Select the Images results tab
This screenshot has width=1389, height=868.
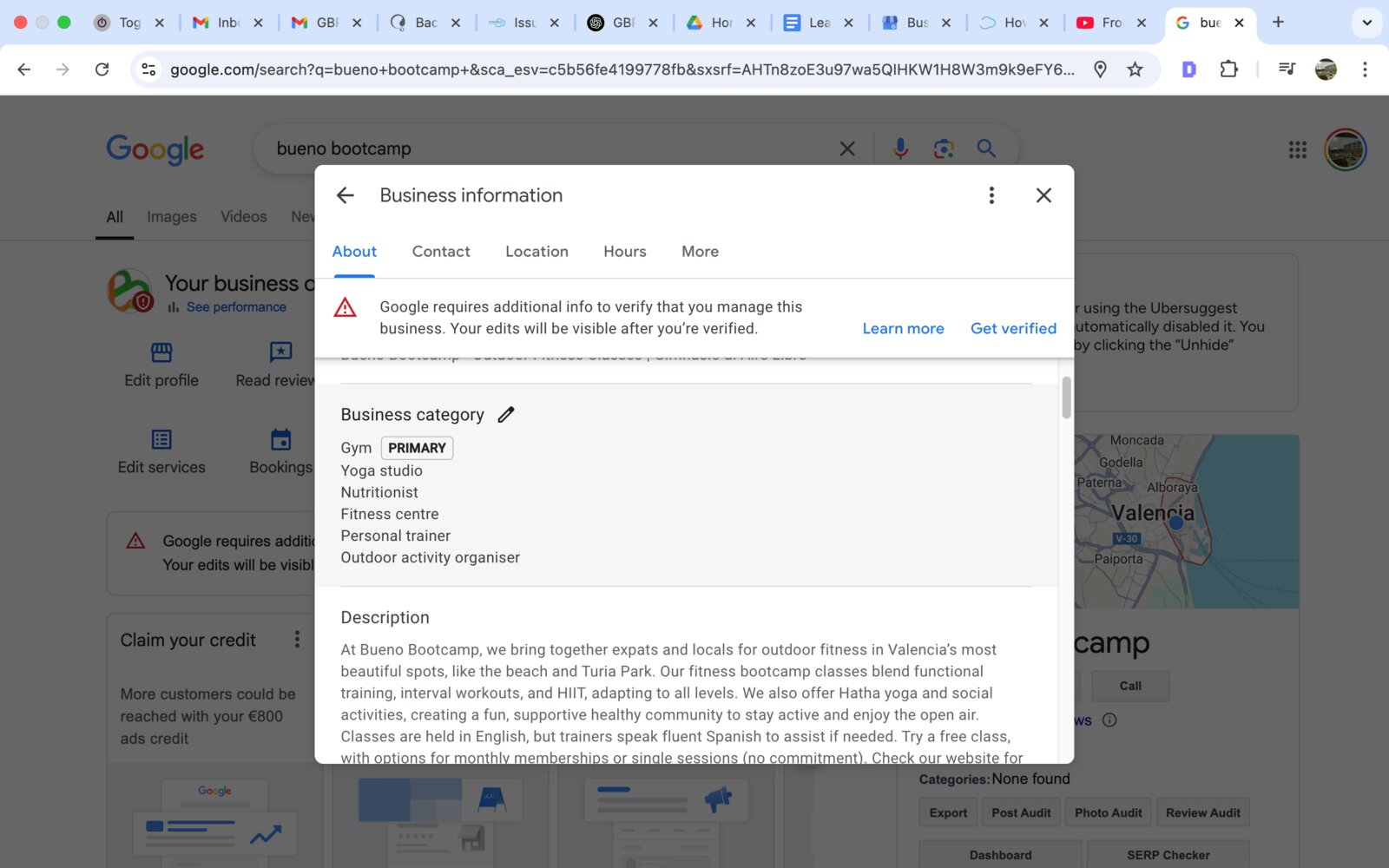point(171,217)
